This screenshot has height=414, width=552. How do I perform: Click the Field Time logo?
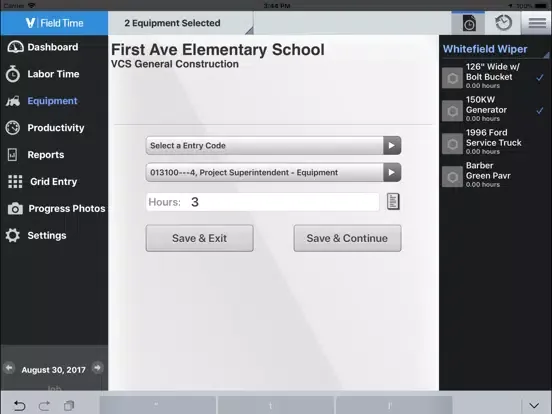click(55, 23)
